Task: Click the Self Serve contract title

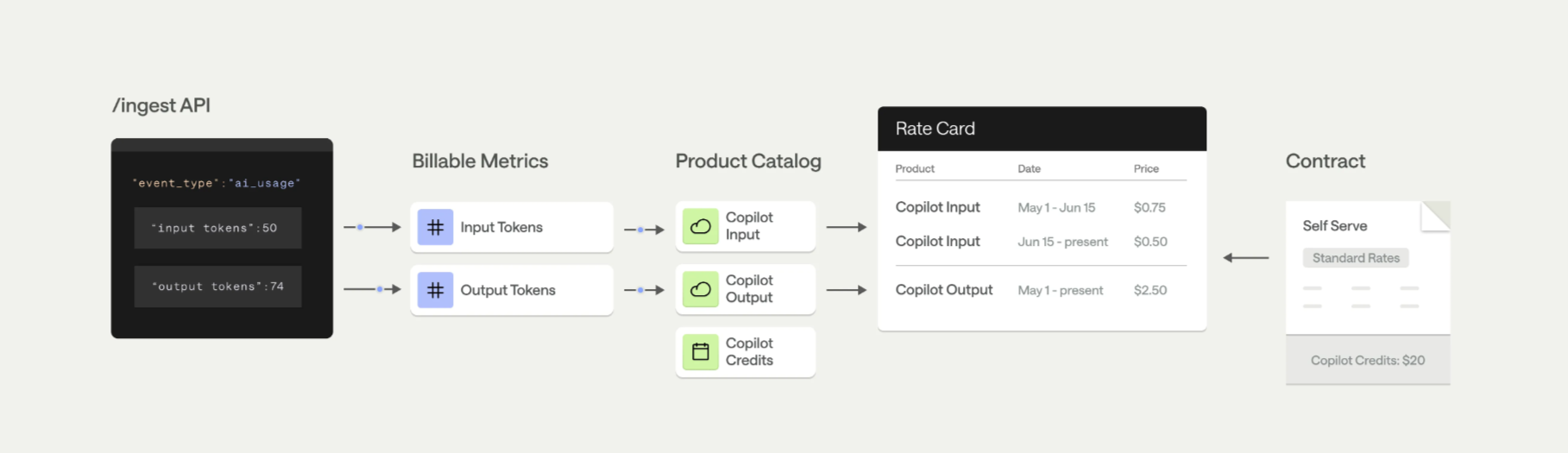Action: (x=1335, y=226)
